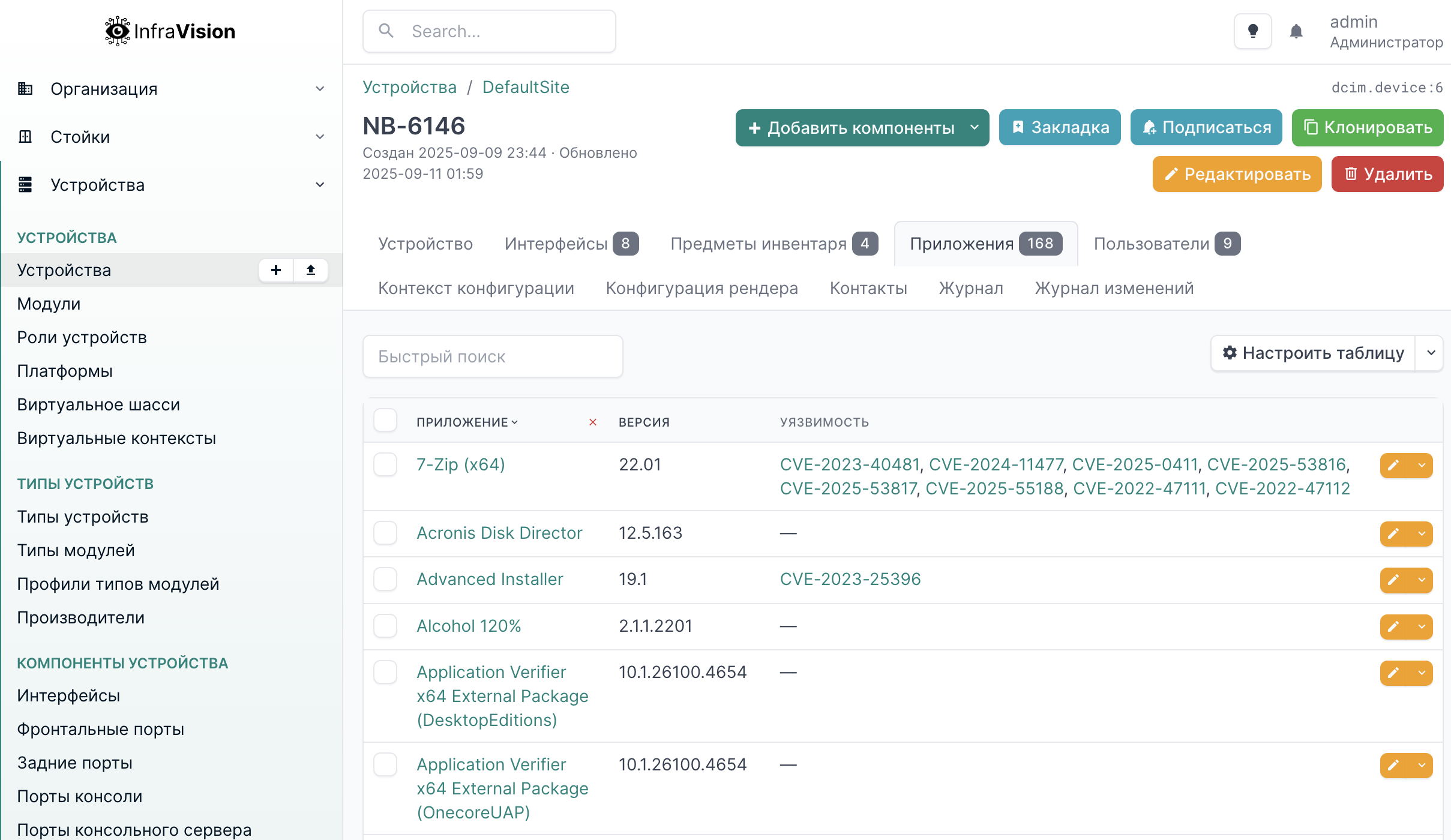Check the Alcohol 120% row checkbox
Viewport: 1451px width, 840px height.
click(385, 626)
